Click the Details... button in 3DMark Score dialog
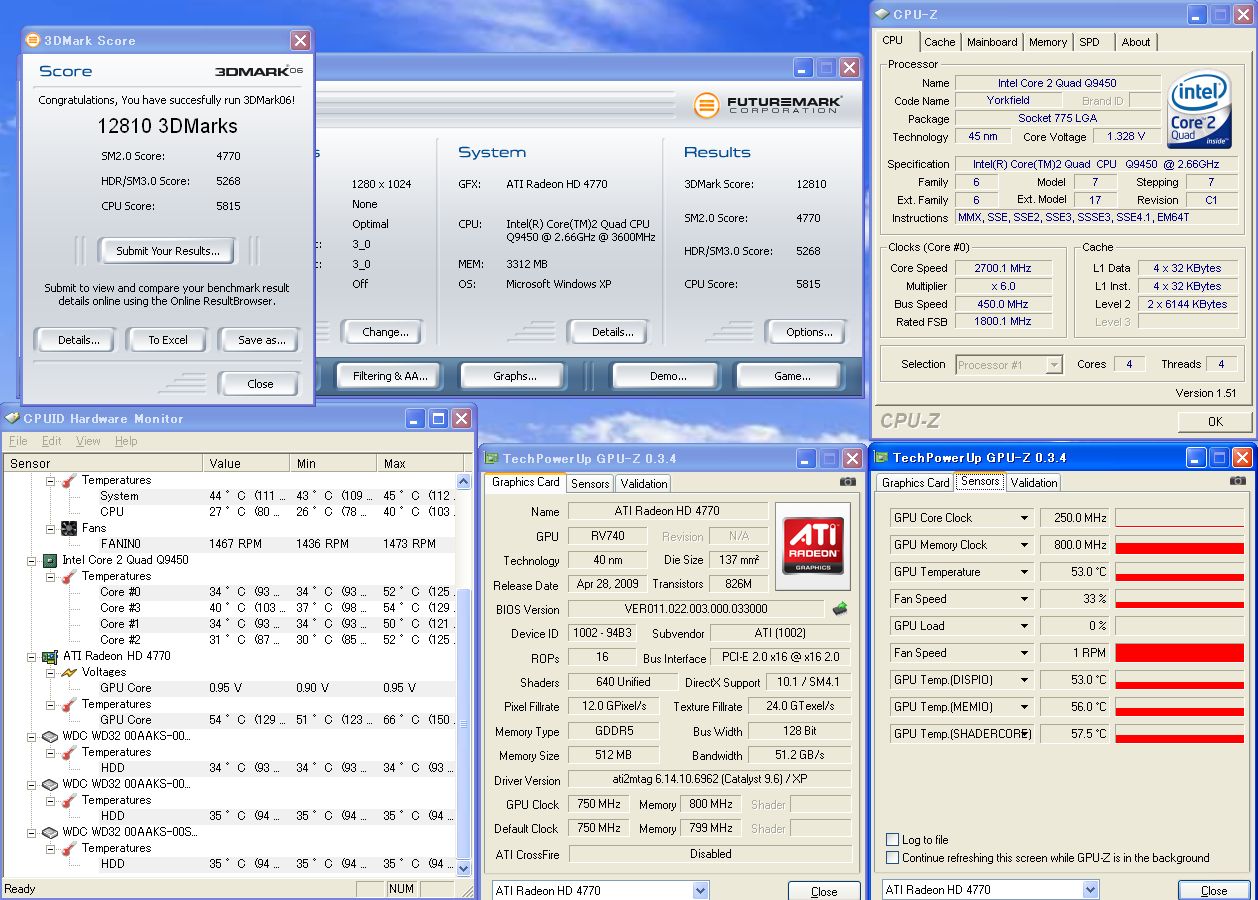Image resolution: width=1258 pixels, height=900 pixels. 75,340
